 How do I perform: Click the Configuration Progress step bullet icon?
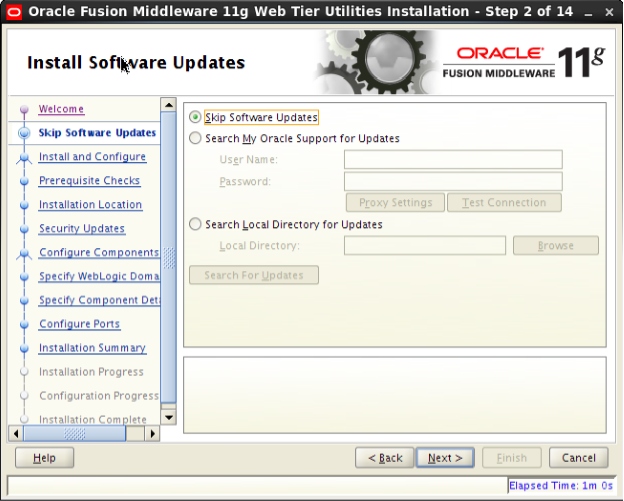pos(24,395)
